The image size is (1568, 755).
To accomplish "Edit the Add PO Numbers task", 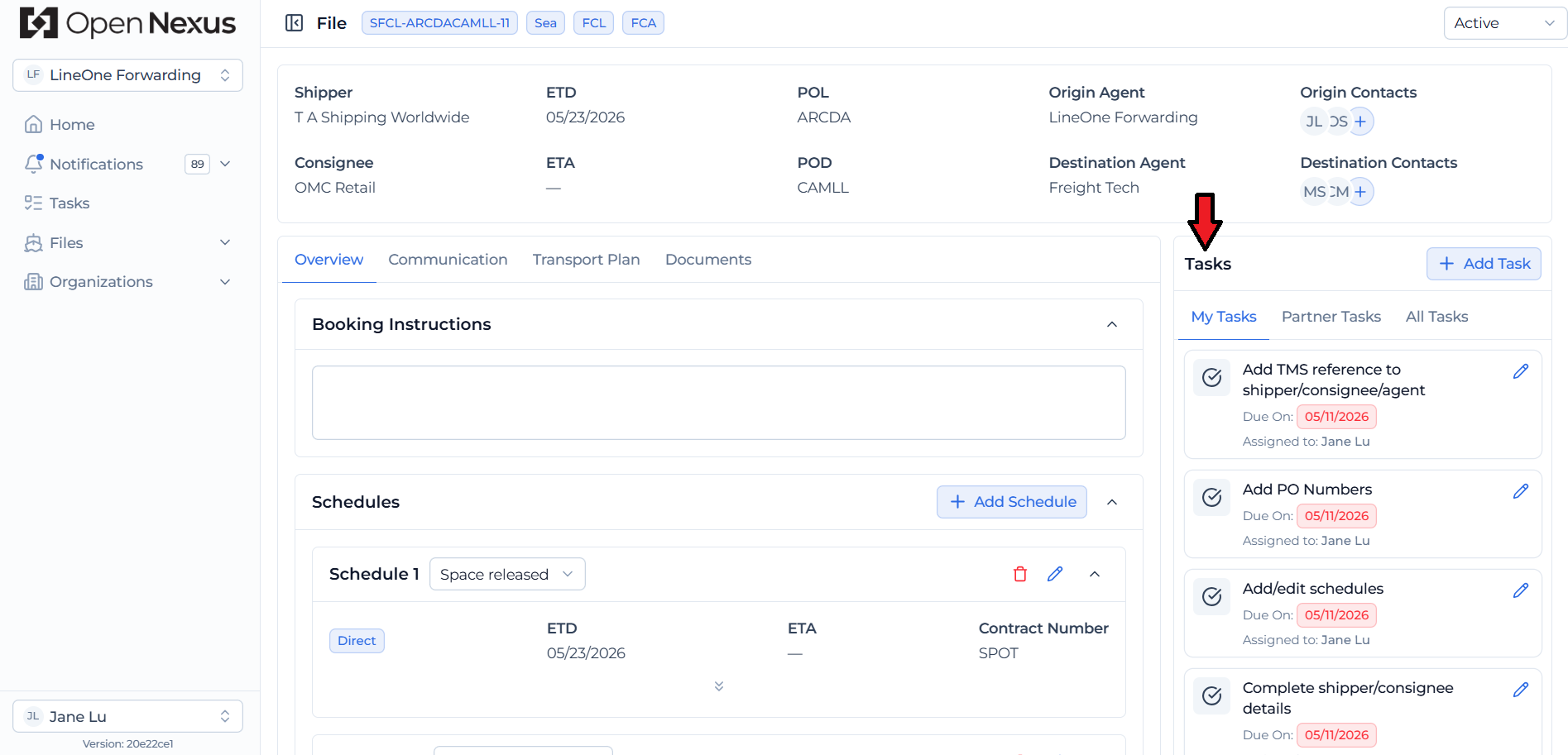I will 1521,491.
